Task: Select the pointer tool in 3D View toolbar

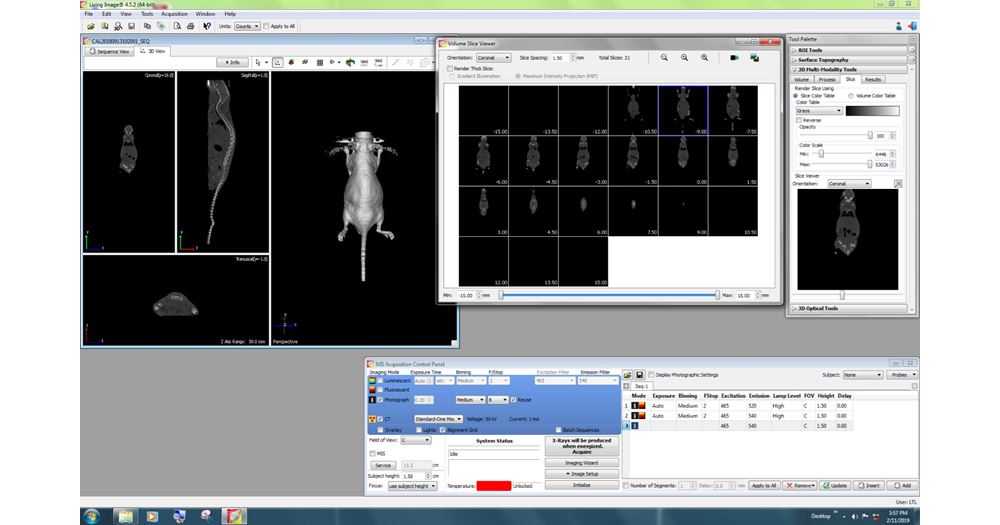Action: click(x=258, y=62)
